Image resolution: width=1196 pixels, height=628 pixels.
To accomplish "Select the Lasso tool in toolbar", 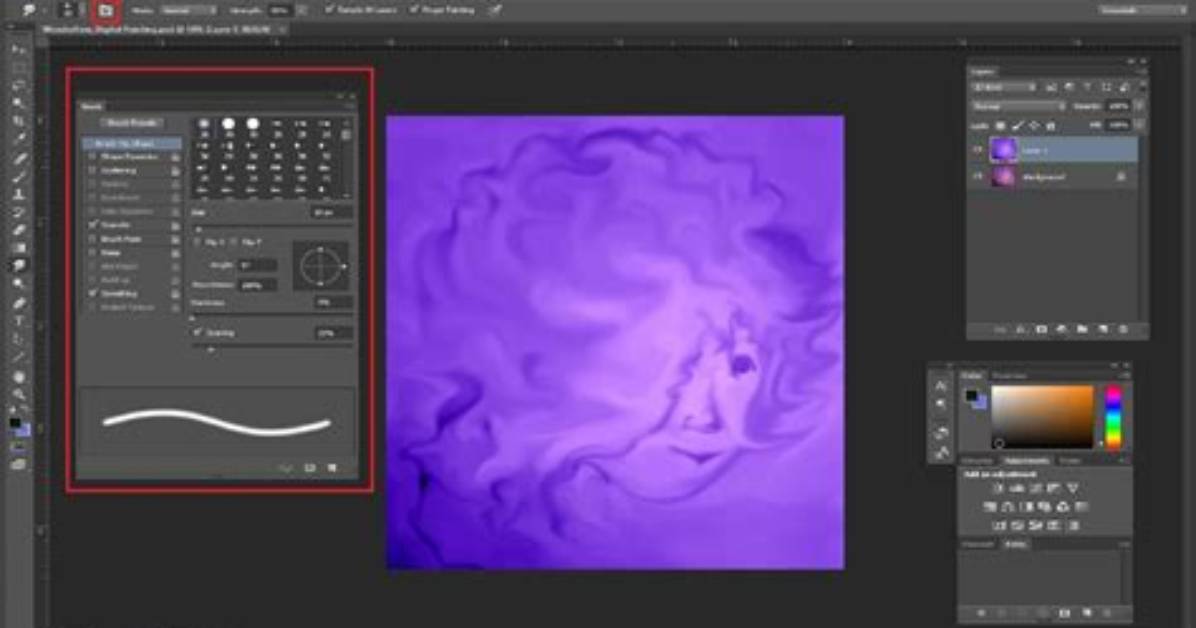I will tap(18, 86).
